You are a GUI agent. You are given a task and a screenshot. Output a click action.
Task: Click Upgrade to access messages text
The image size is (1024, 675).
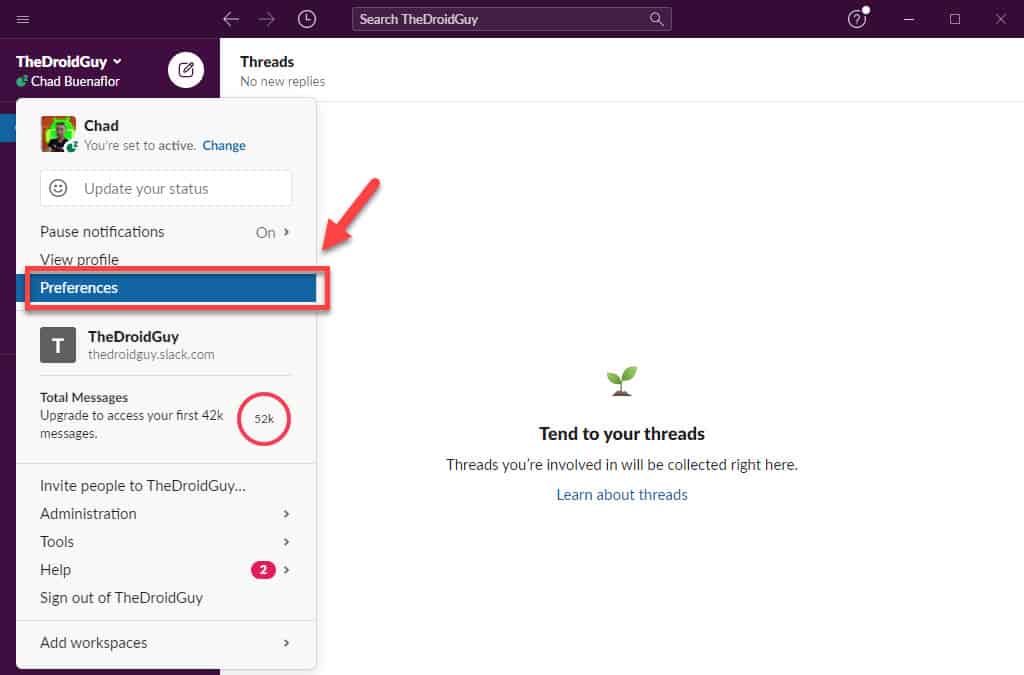tap(131, 424)
